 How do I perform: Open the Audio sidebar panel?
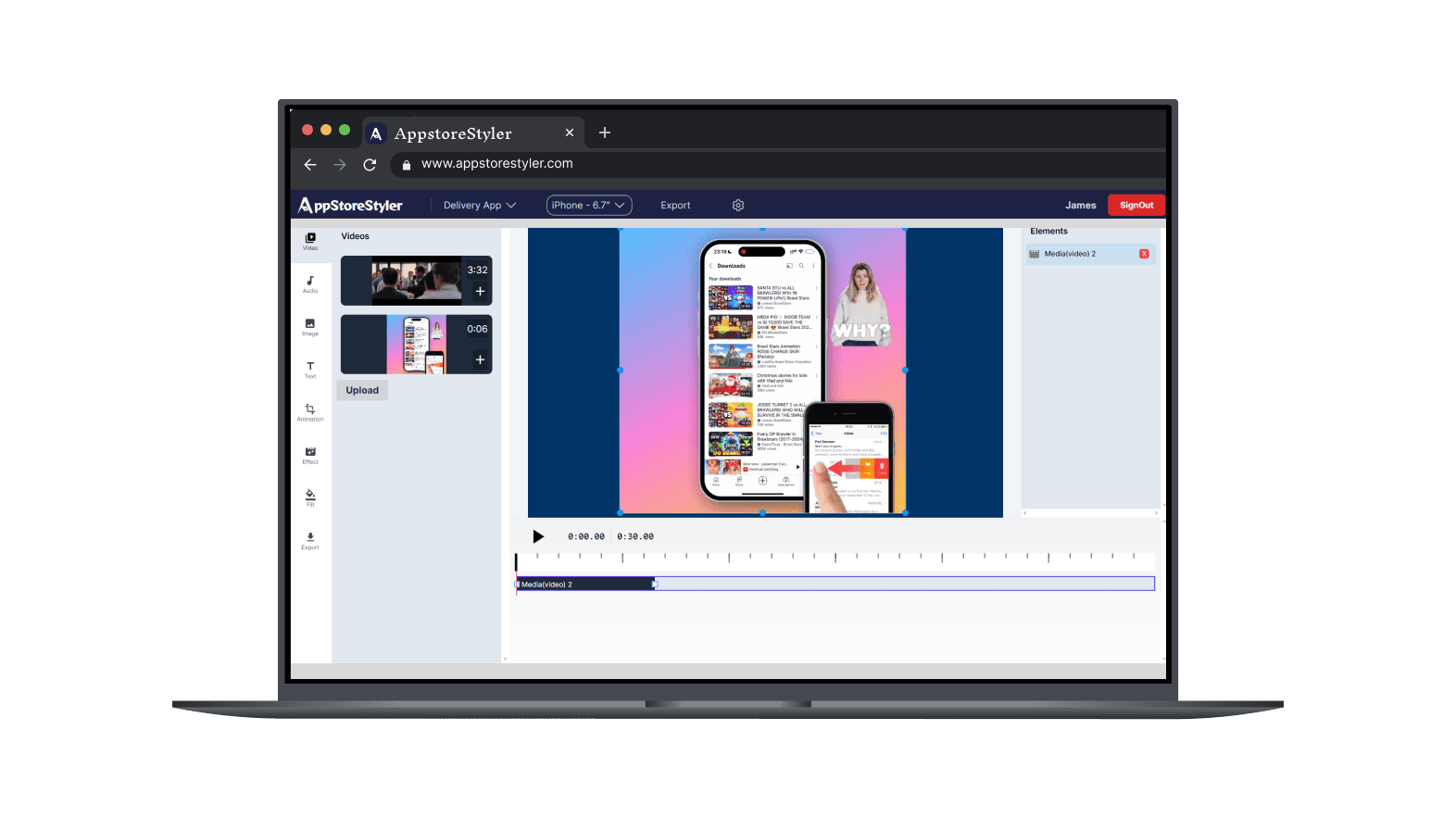coord(310,284)
